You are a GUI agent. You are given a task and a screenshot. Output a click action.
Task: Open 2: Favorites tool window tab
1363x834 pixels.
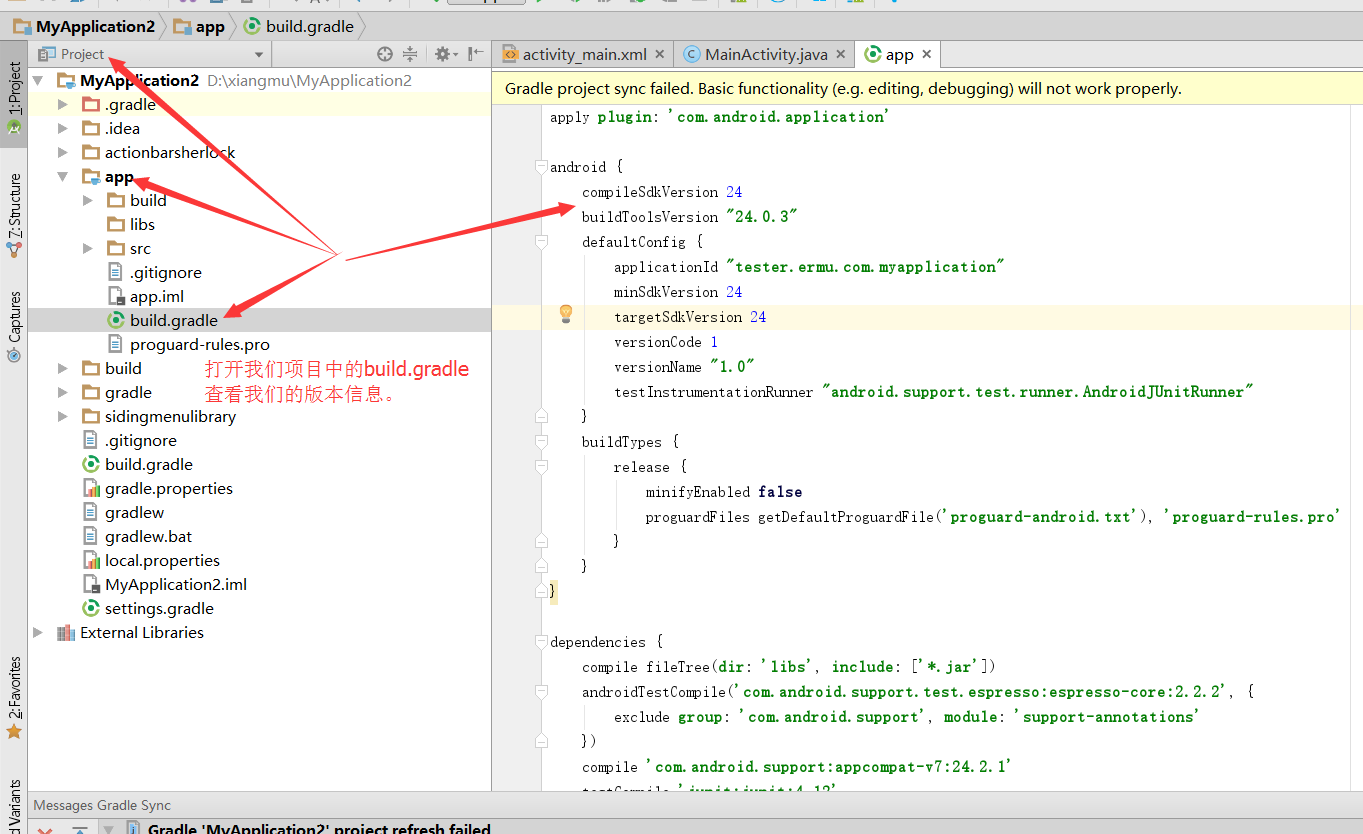[x=14, y=697]
